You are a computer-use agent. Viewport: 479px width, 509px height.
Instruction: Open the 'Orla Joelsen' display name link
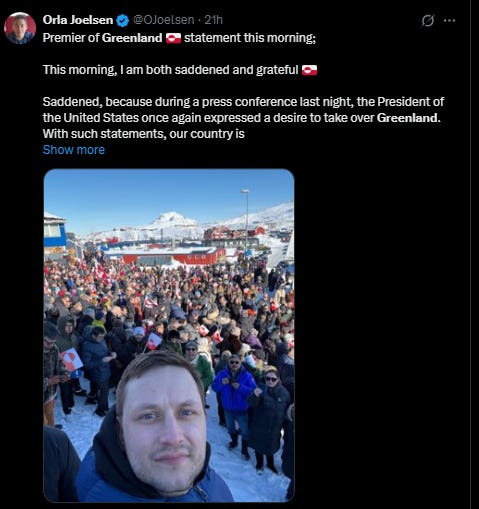(78, 20)
